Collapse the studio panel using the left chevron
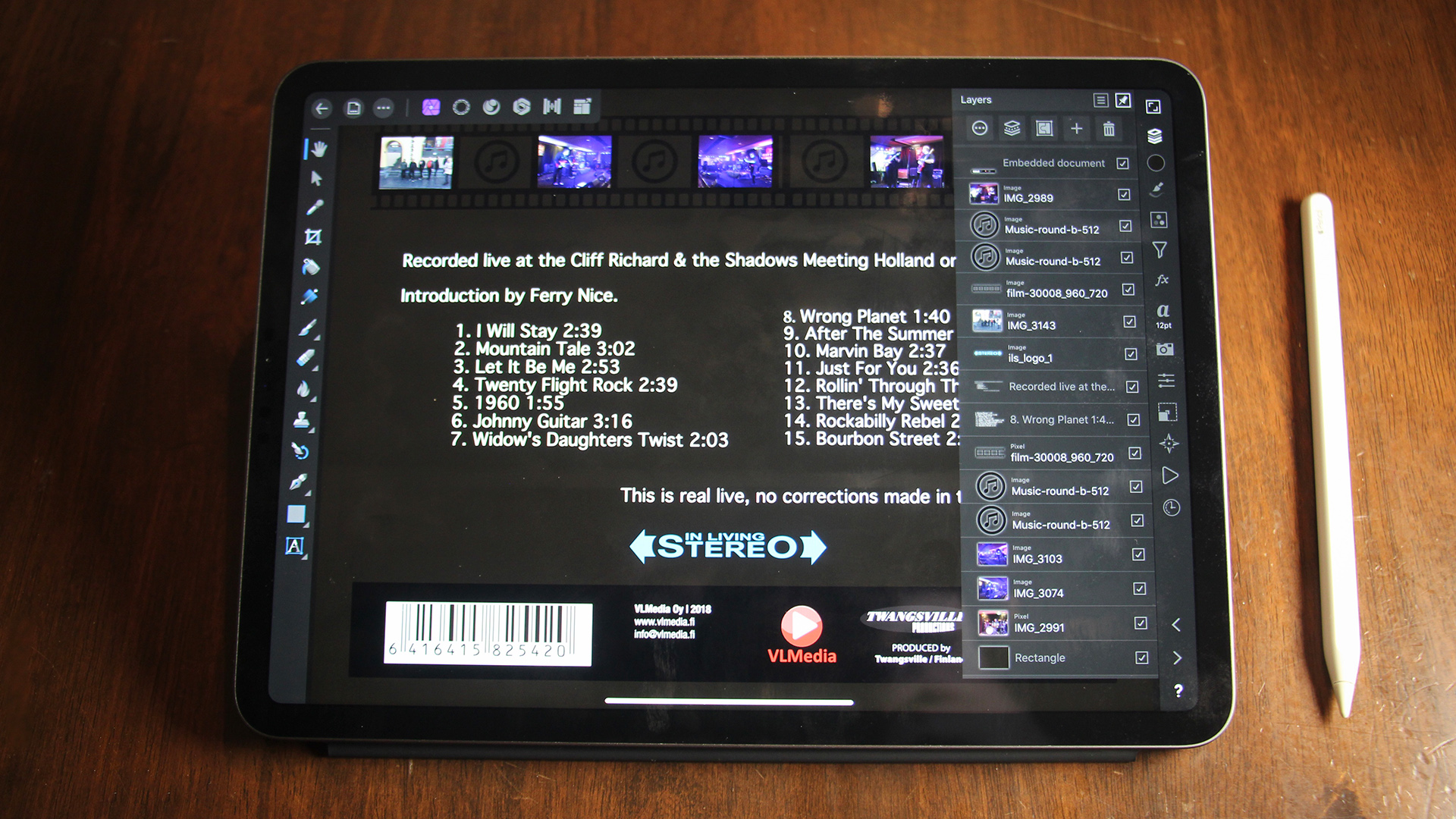This screenshot has width=1456, height=819. click(x=1176, y=626)
